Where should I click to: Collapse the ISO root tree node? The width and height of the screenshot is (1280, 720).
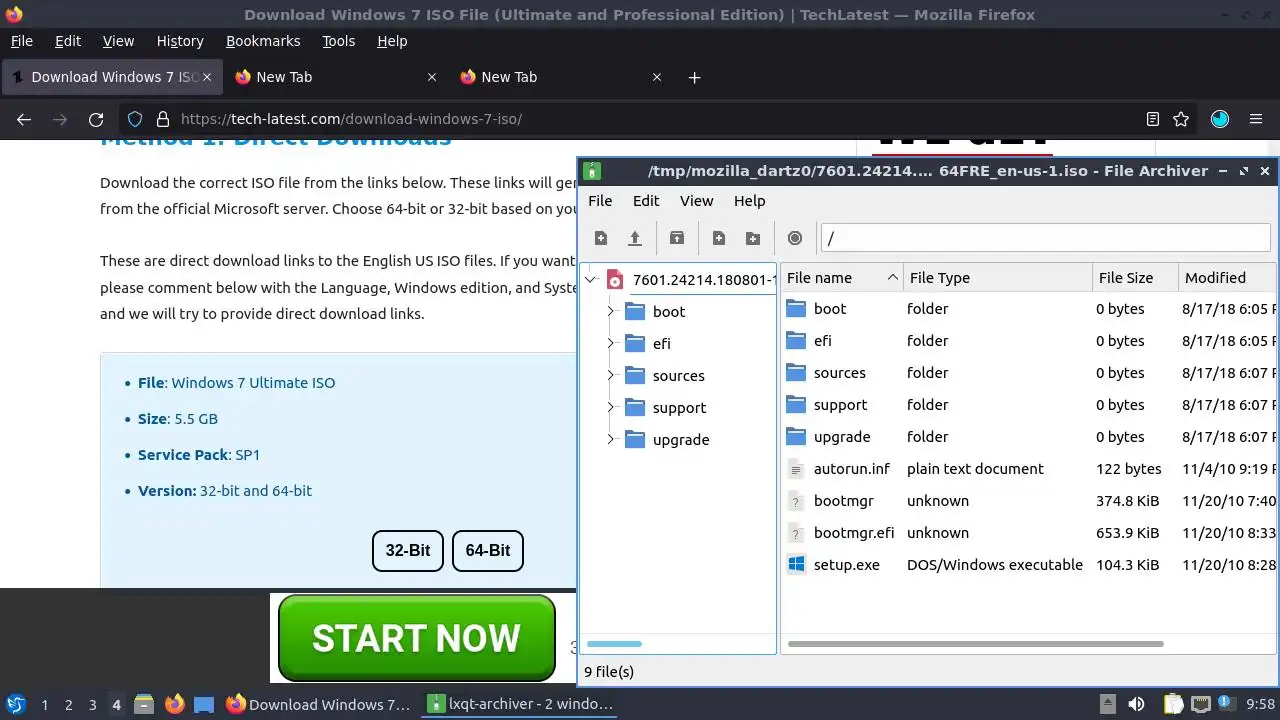591,280
